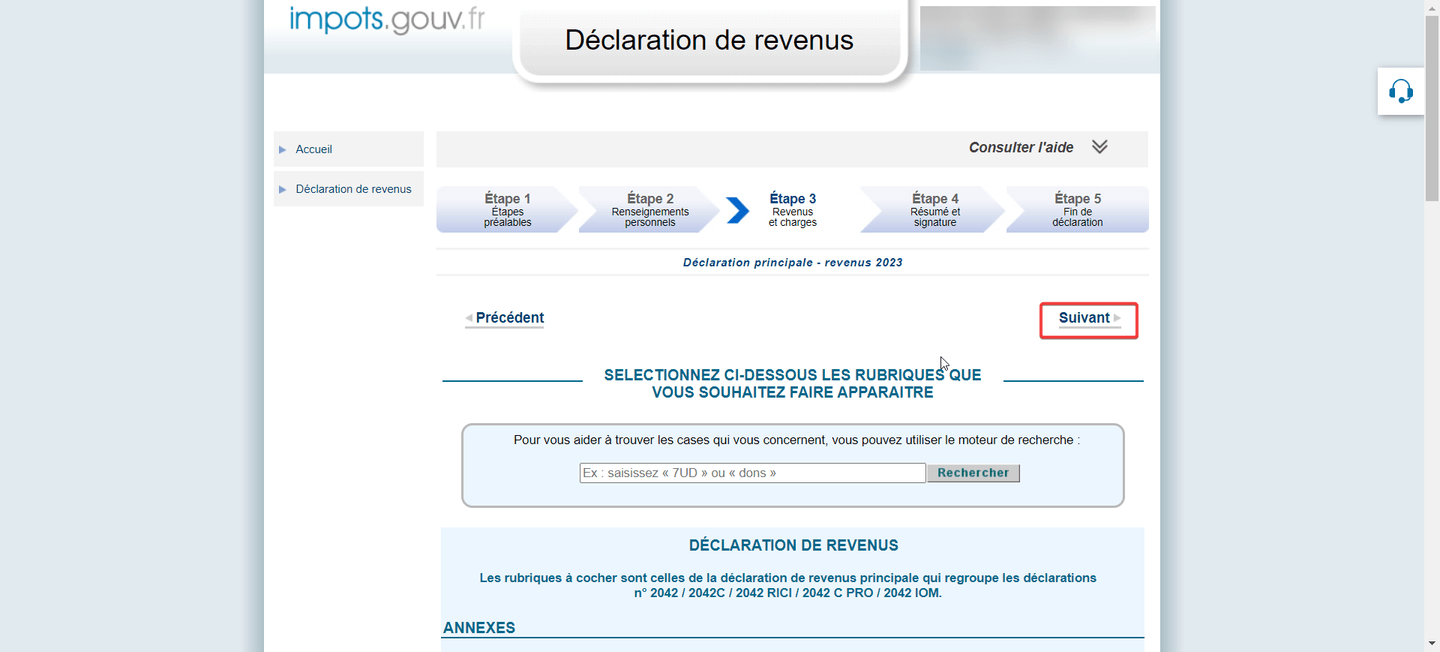This screenshot has height=652, width=1440.
Task: Open the headset assistance panel
Action: tap(1400, 91)
